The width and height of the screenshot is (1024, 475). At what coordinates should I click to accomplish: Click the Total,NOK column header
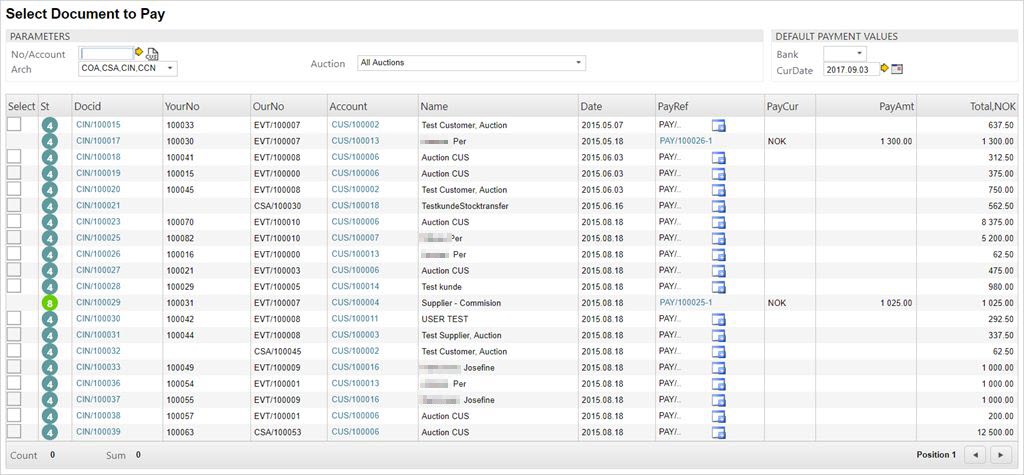click(992, 106)
